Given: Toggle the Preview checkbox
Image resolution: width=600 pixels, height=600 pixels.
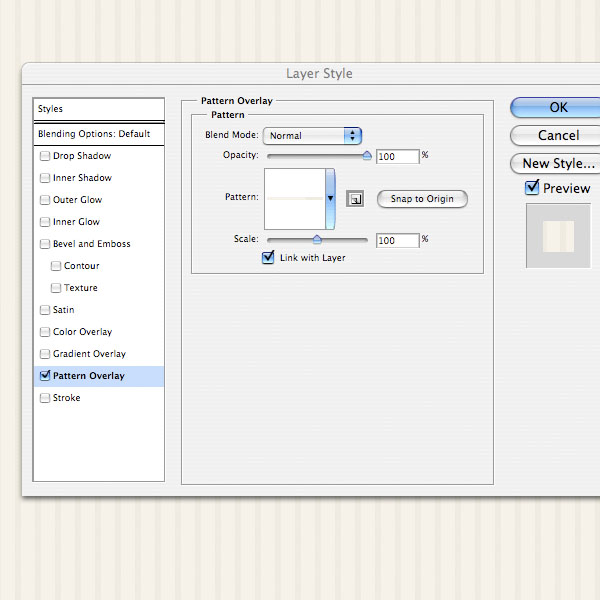Looking at the screenshot, I should [532, 187].
